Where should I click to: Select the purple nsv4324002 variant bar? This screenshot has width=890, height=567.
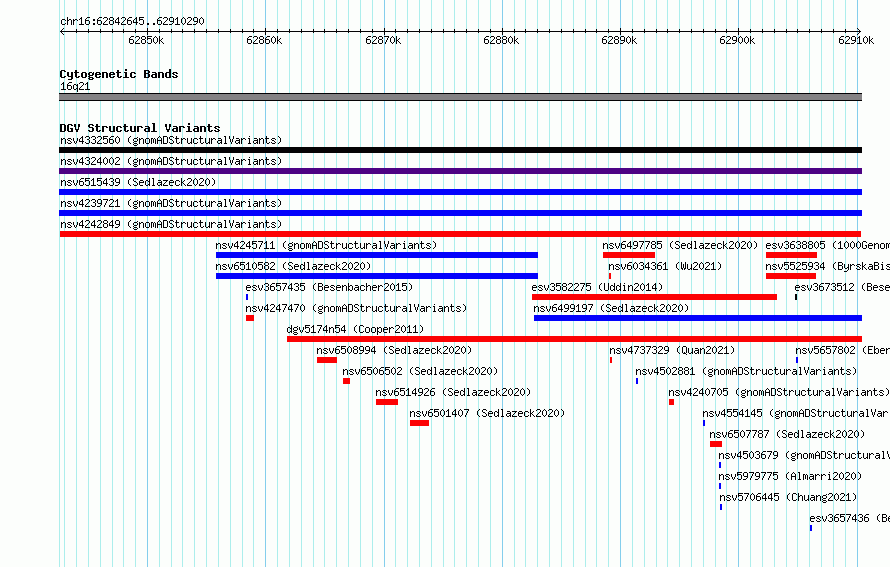(460, 171)
